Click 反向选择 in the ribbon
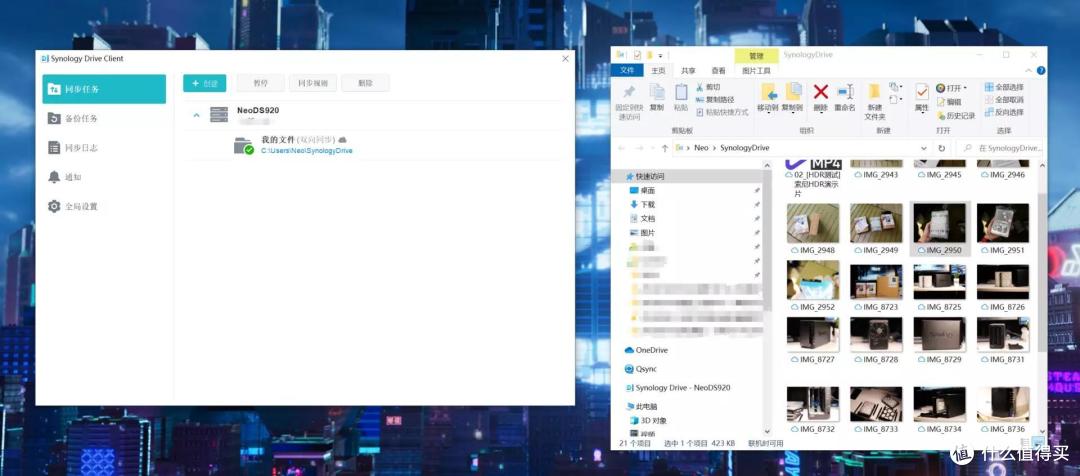The image size is (1080, 476). click(1004, 112)
